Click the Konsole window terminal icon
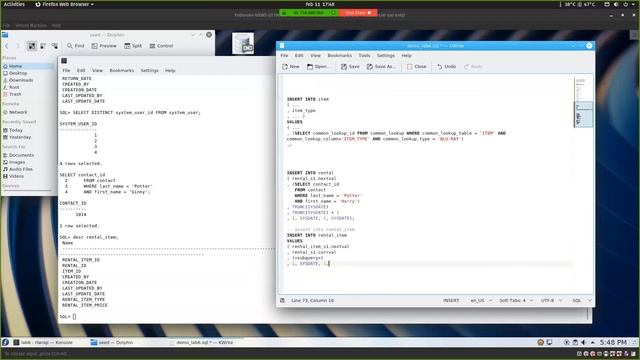This screenshot has width=640, height=360. [x=64, y=61]
